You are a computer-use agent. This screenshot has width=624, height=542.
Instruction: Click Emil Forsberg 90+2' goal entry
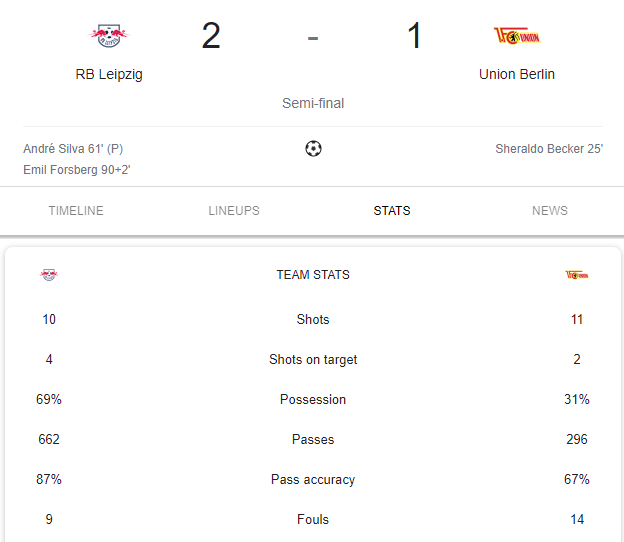(77, 170)
